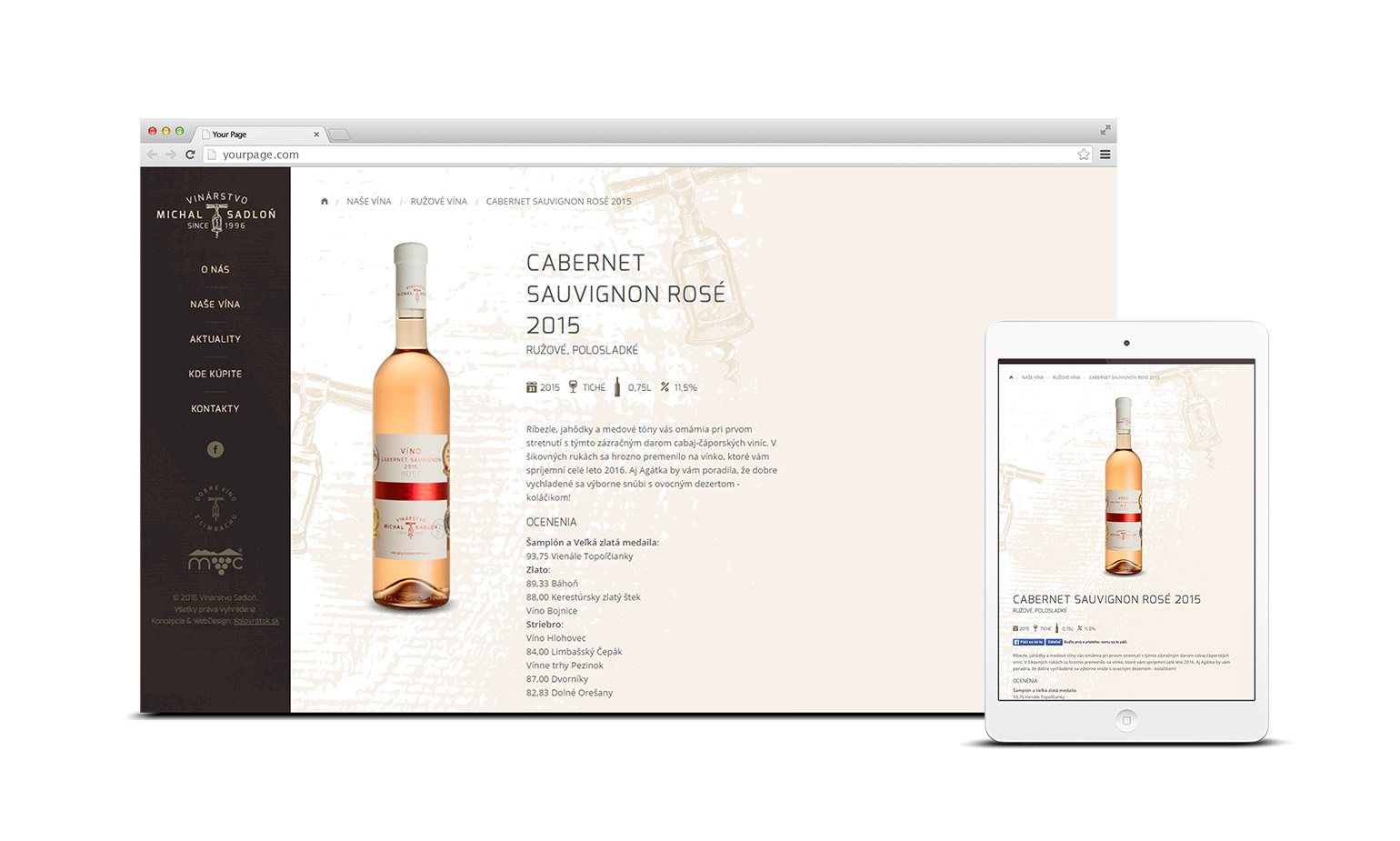
Task: Click '82,83 Dolné Orešany' award line
Action: (569, 693)
